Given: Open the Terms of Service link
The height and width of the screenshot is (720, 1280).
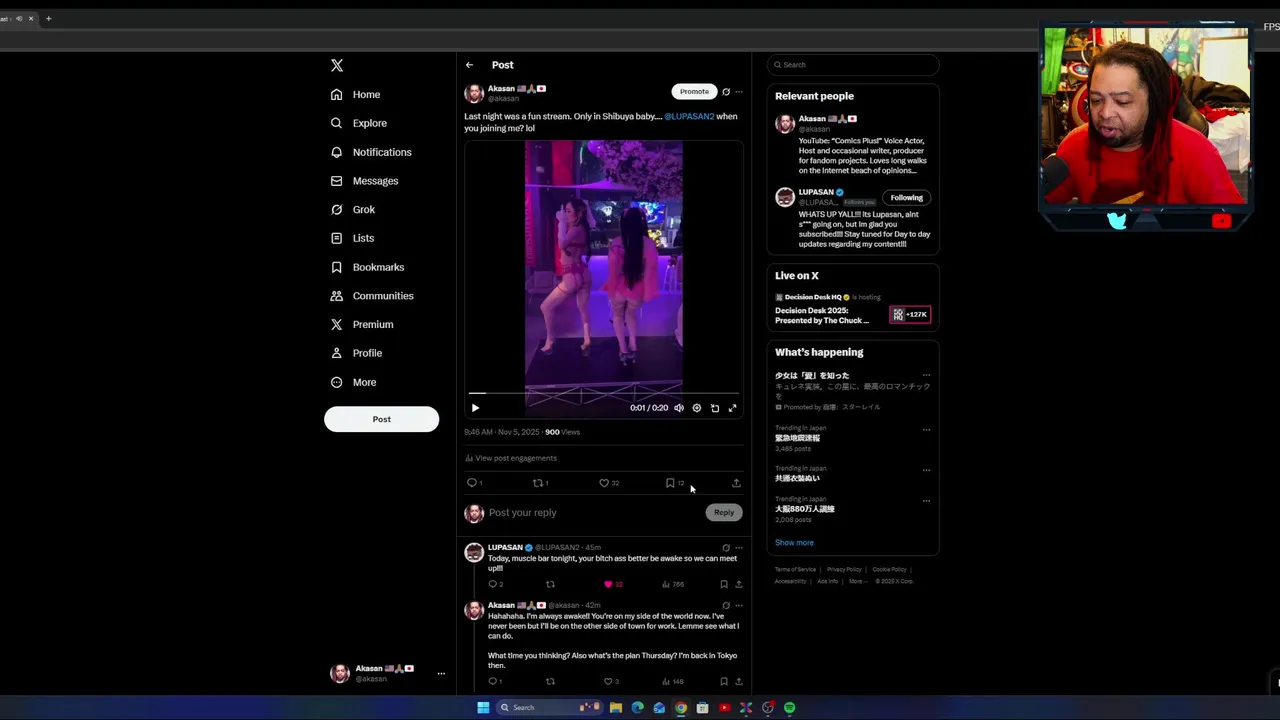Looking at the screenshot, I should coord(795,570).
